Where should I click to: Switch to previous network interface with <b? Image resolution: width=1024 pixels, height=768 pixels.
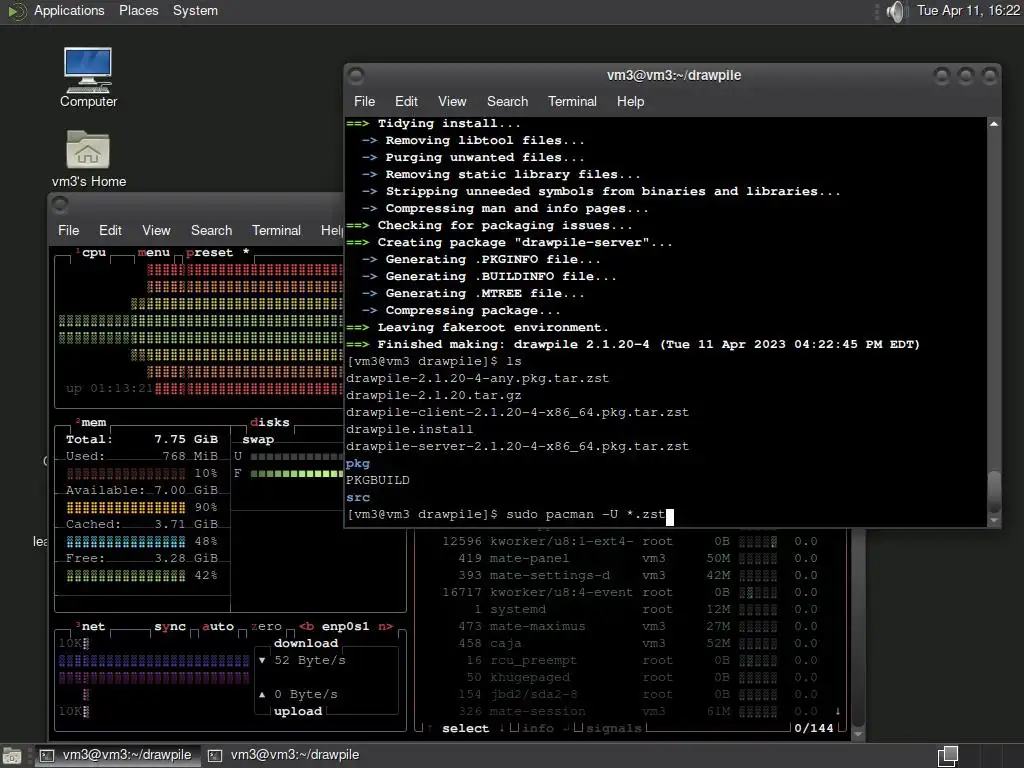tap(306, 626)
